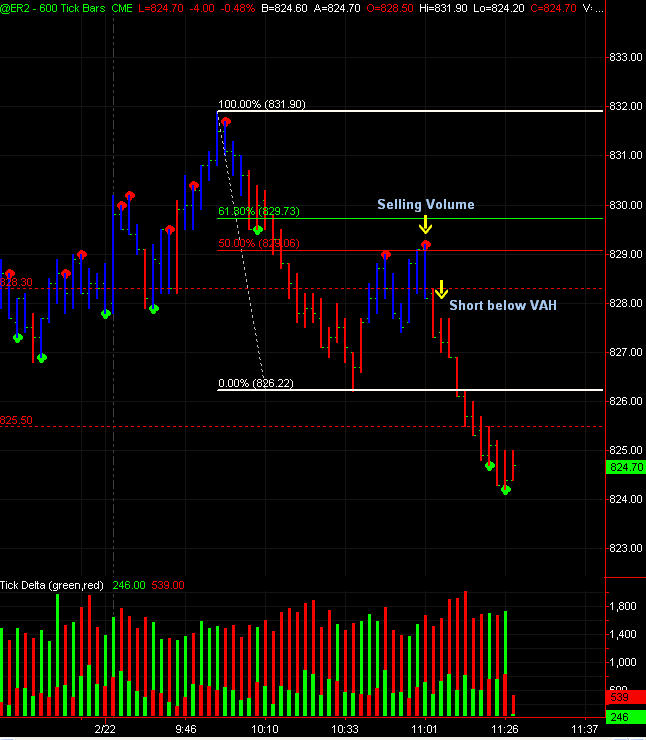
Task: Click the 823.00 price axis label
Action: pyautogui.click(x=626, y=548)
